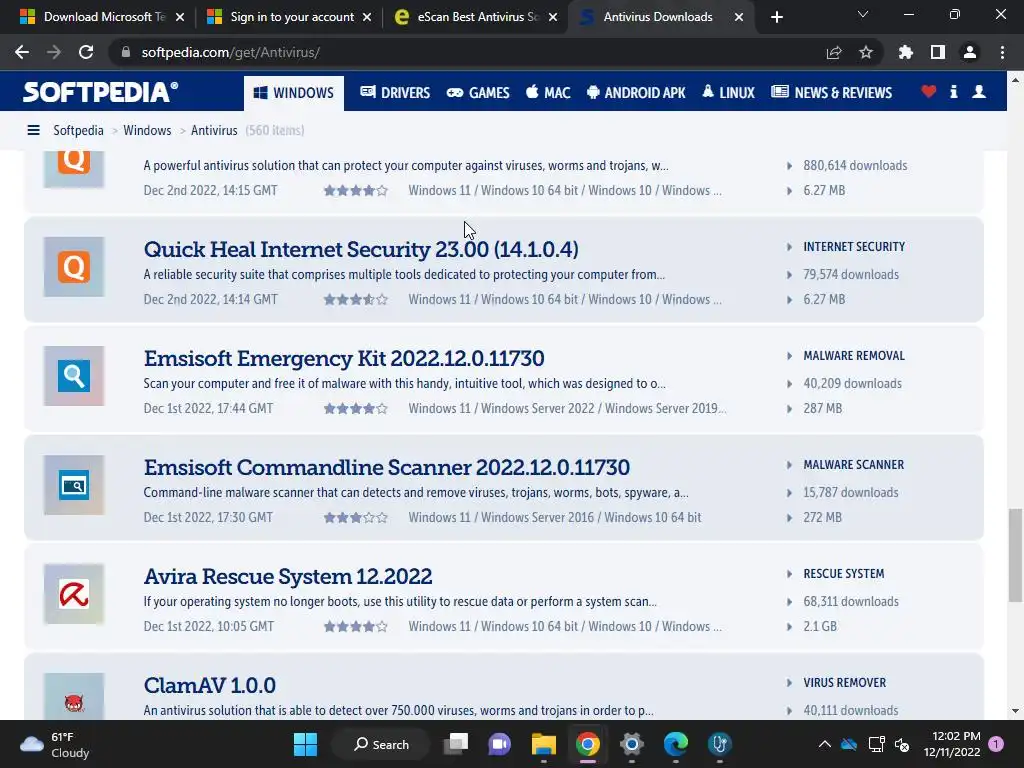Screen dimensions: 1024x768
Task: Open weather widget showing 61°F Cloudy
Action: coord(55,744)
